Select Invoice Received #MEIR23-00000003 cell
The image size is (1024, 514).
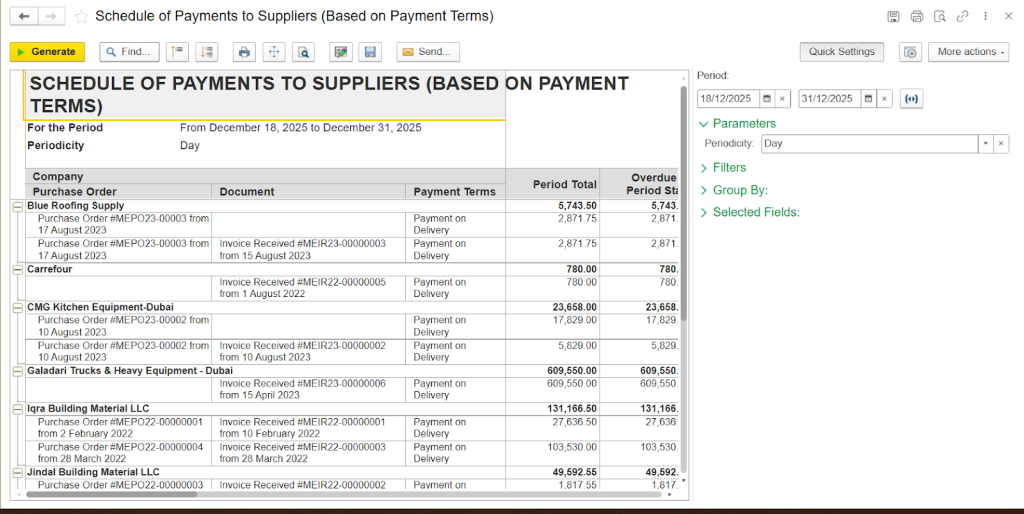tap(308, 249)
